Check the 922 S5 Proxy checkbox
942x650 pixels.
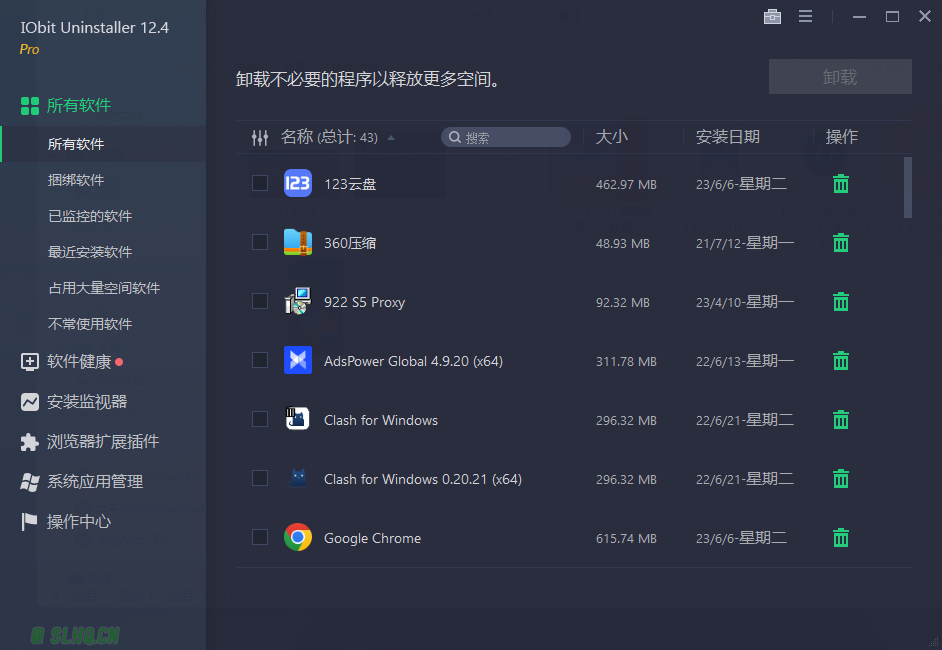pos(260,301)
